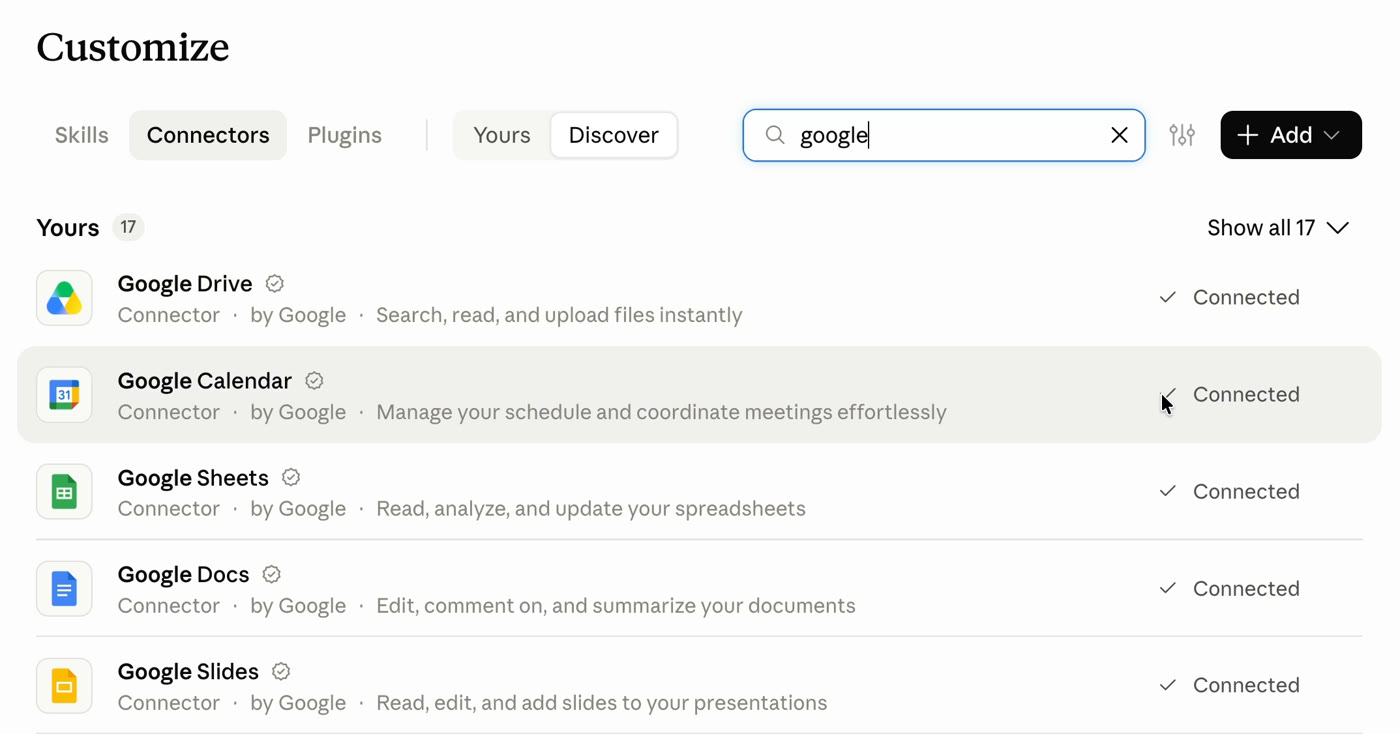Switch to the Yours view toggle
This screenshot has height=734, width=1400.
[x=502, y=135]
